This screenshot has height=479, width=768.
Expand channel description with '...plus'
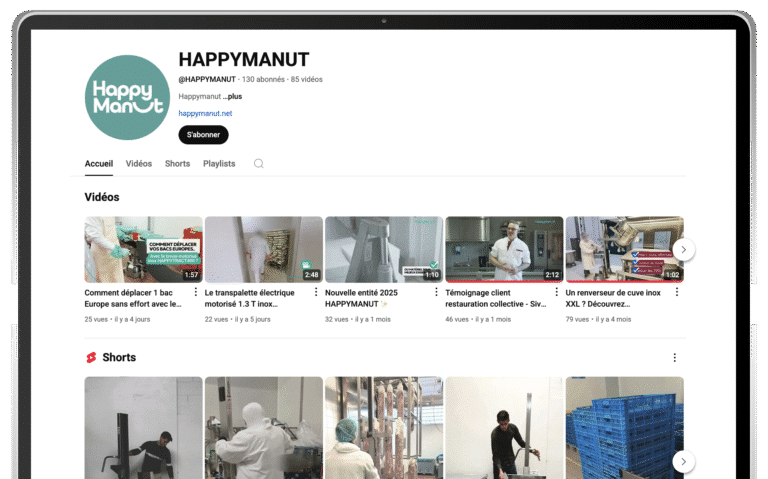click(232, 97)
